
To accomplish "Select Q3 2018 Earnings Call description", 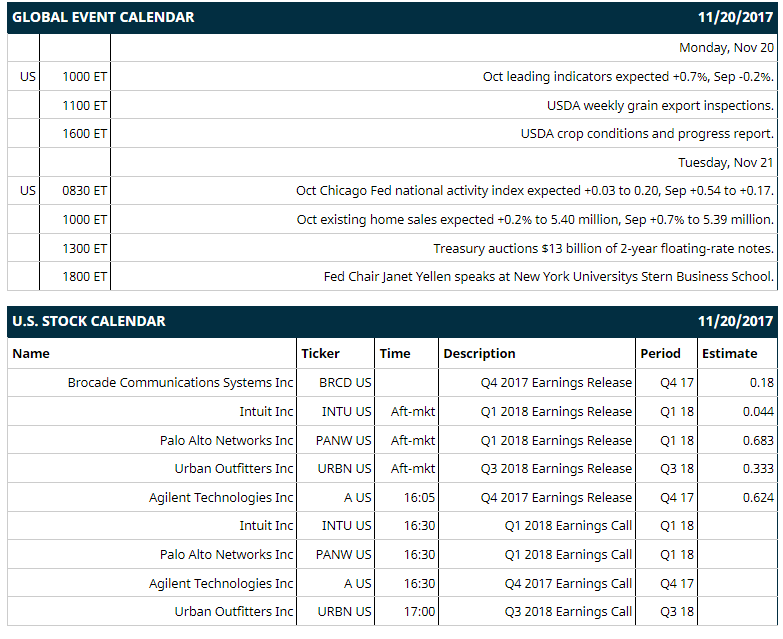I will (568, 611).
